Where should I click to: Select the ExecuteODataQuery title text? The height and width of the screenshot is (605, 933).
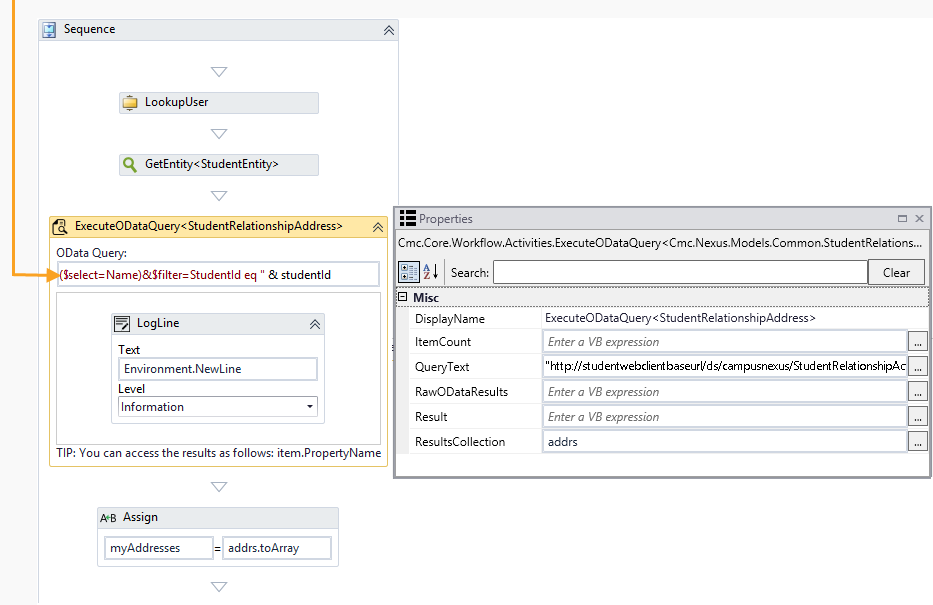pos(209,226)
